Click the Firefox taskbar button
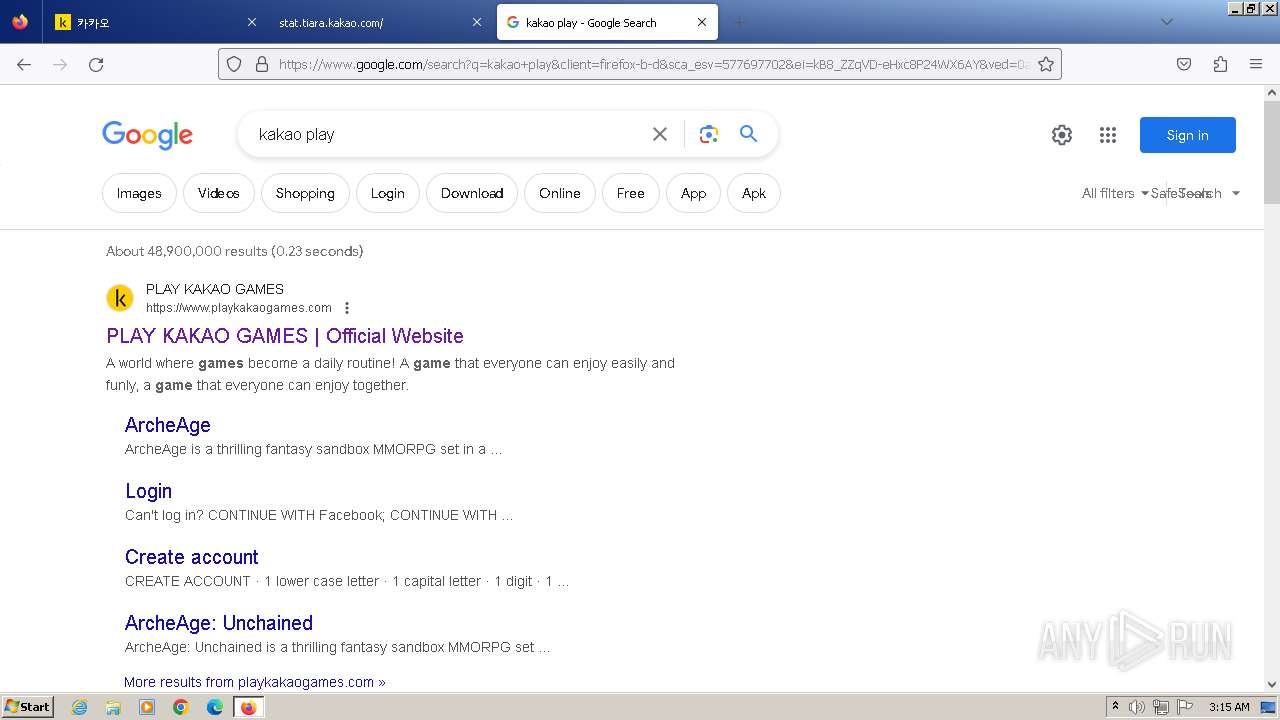Viewport: 1280px width, 720px height. click(x=249, y=707)
